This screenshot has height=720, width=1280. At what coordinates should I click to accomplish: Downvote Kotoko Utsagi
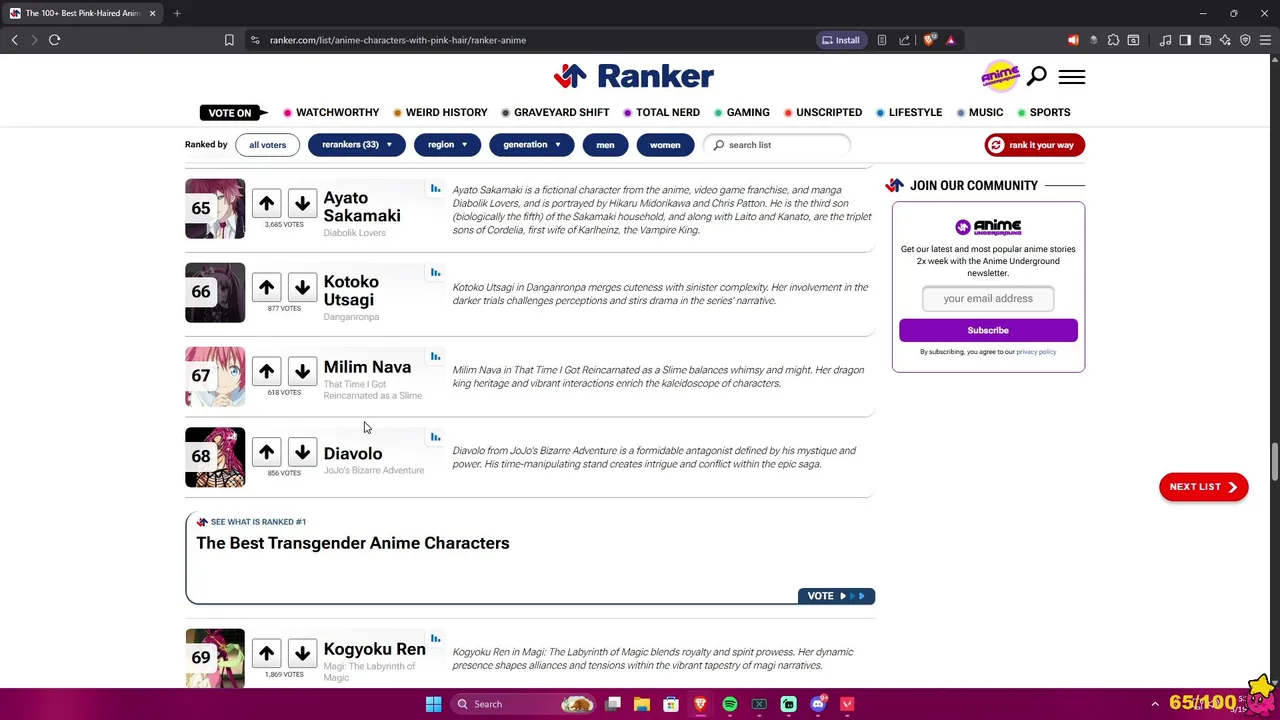(x=302, y=288)
